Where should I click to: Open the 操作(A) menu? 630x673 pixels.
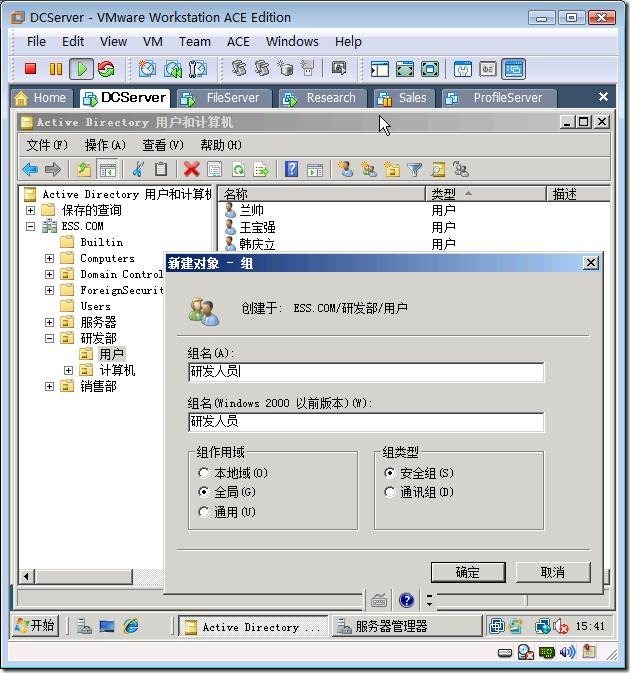click(105, 145)
